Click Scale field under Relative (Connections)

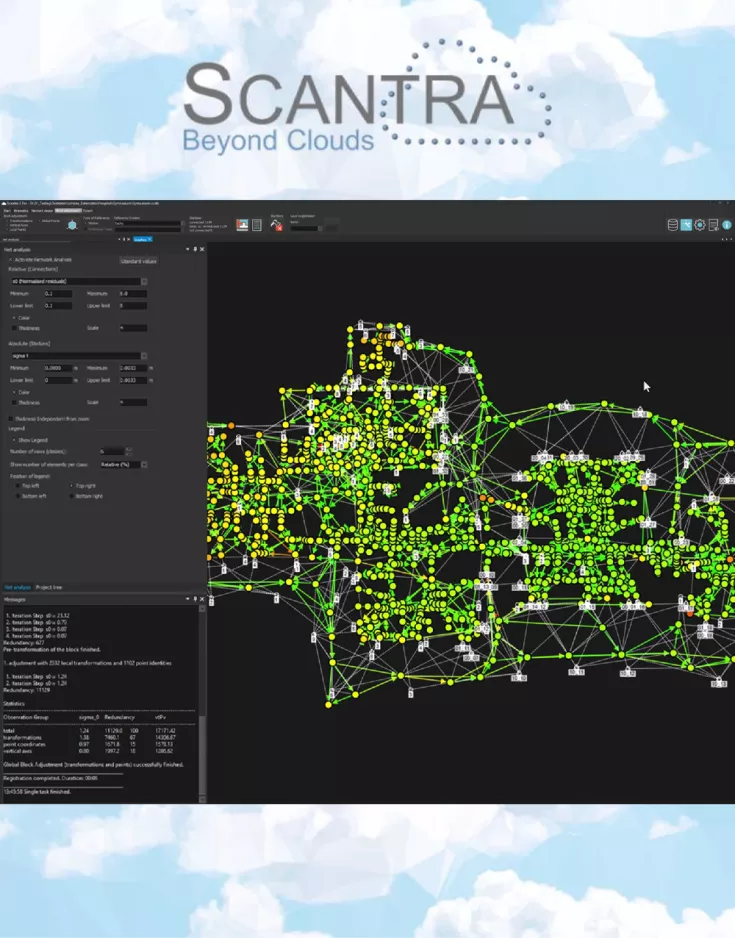(133, 328)
